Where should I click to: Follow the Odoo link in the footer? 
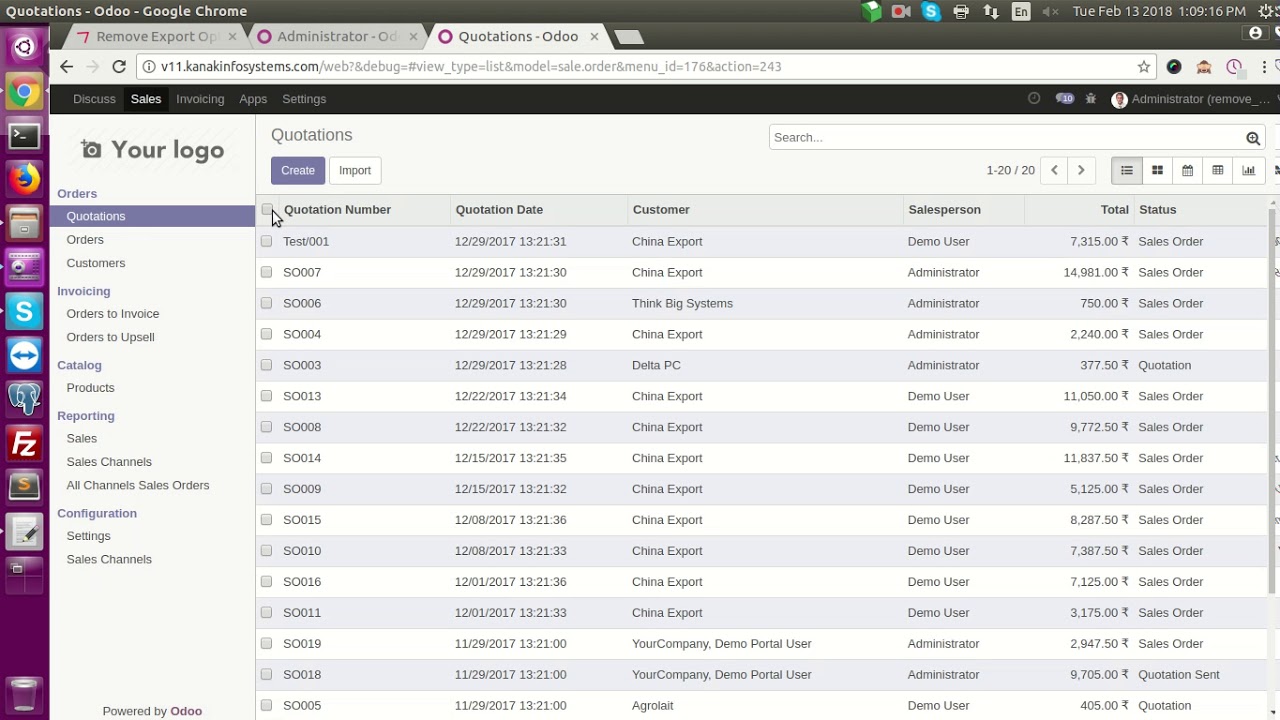(186, 711)
